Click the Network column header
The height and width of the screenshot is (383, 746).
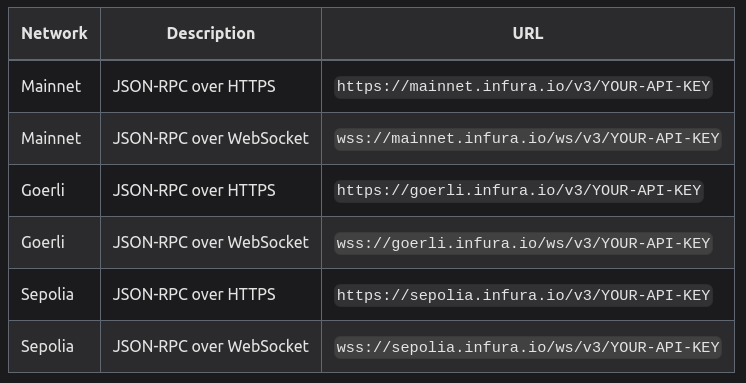point(54,33)
